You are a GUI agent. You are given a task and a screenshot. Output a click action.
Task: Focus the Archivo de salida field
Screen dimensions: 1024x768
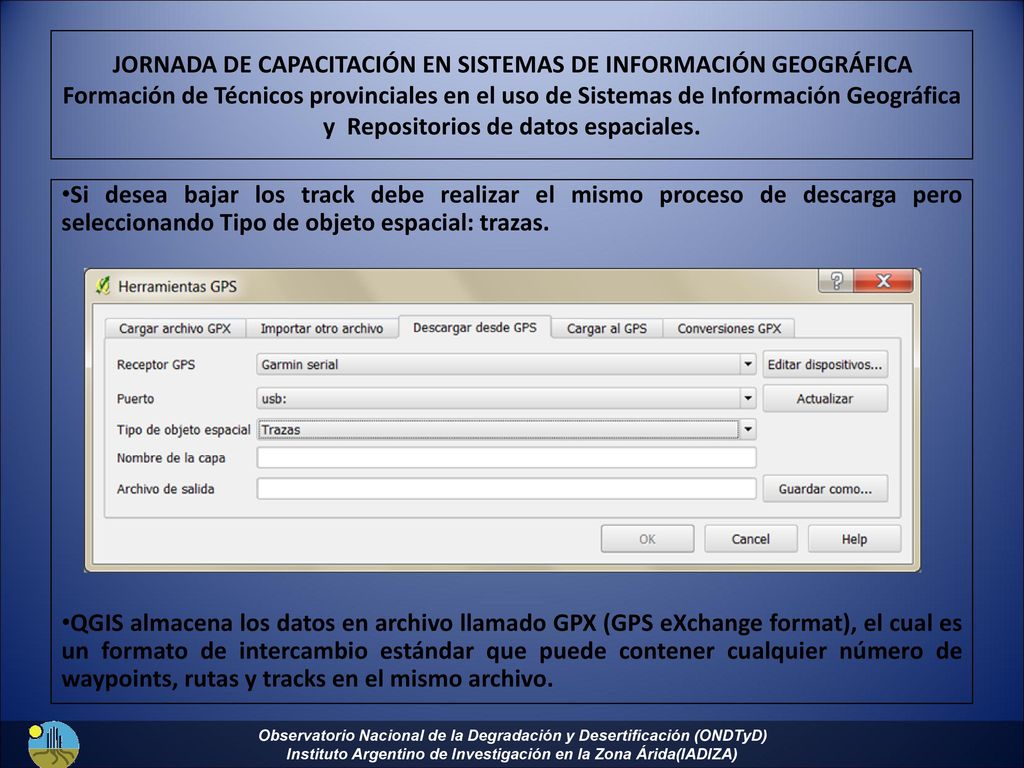tap(506, 488)
